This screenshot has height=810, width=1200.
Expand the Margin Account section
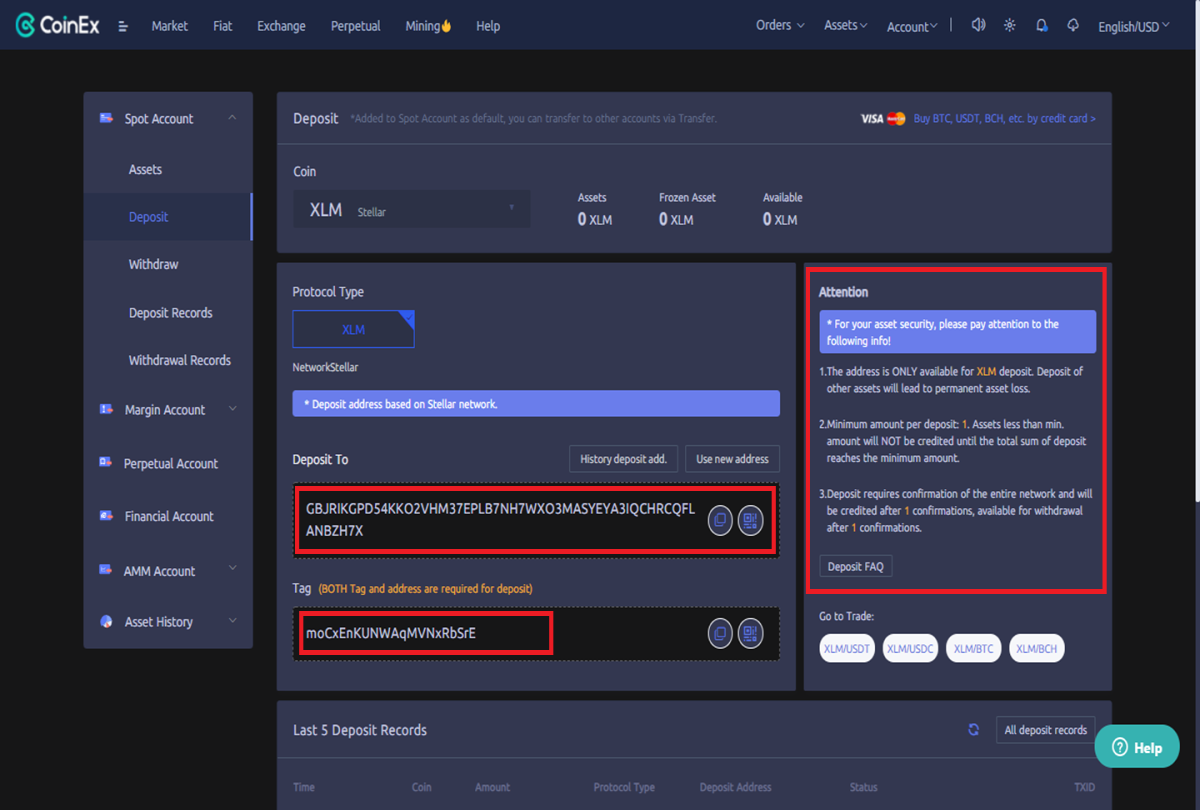(233, 409)
